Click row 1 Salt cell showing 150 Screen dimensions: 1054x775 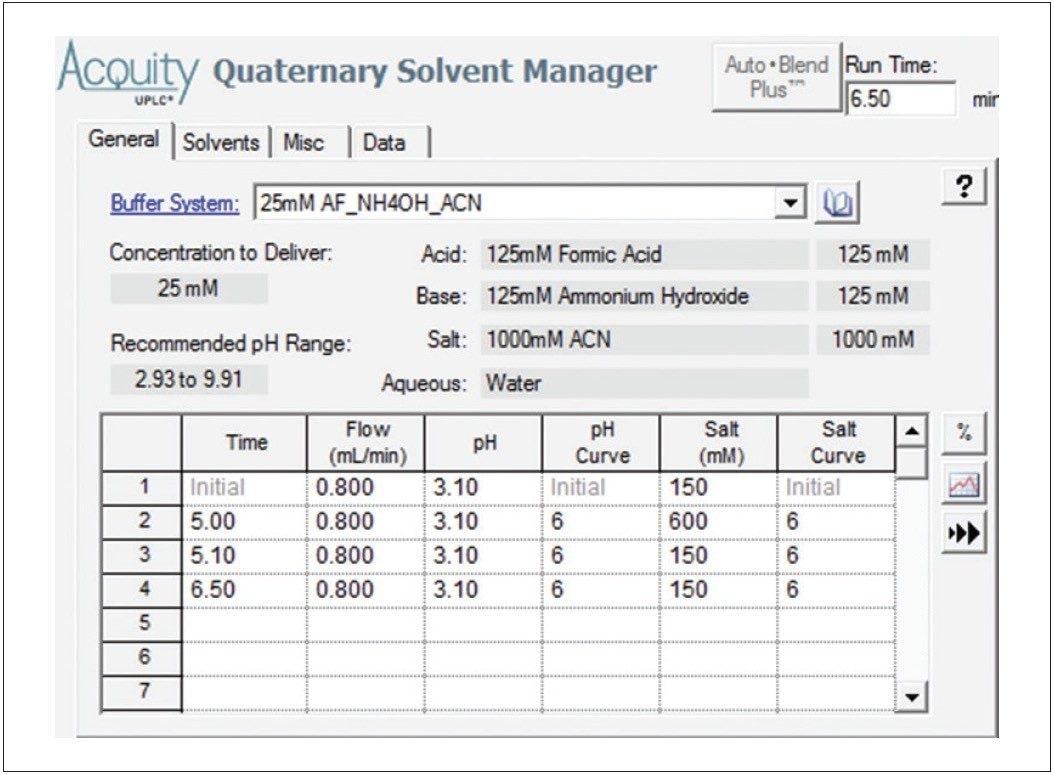click(x=719, y=488)
